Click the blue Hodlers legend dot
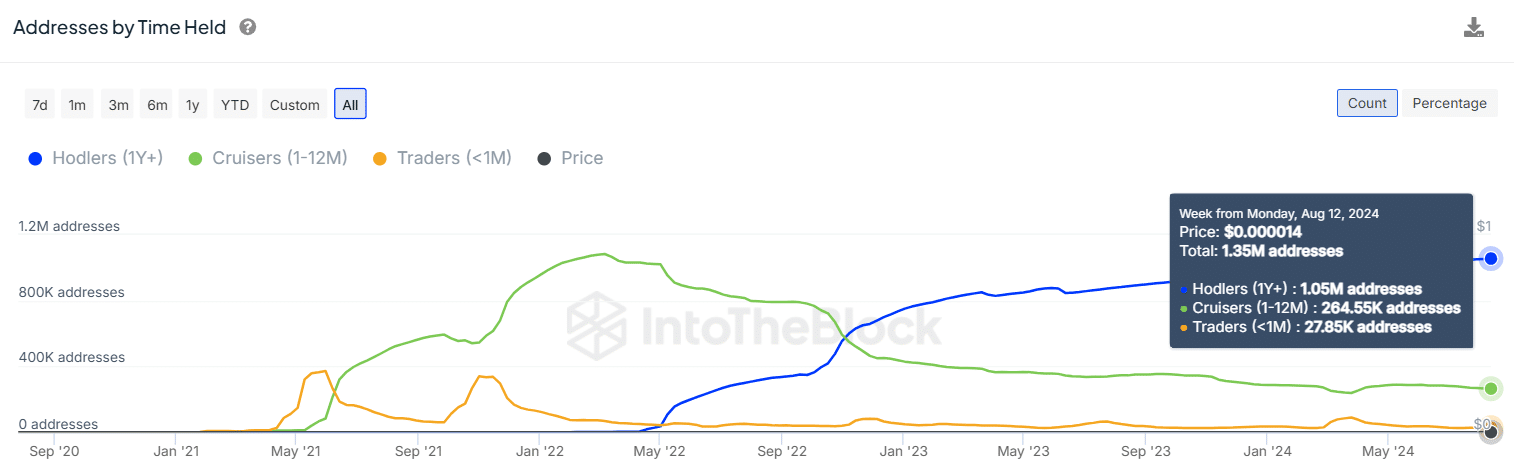 click(x=36, y=158)
